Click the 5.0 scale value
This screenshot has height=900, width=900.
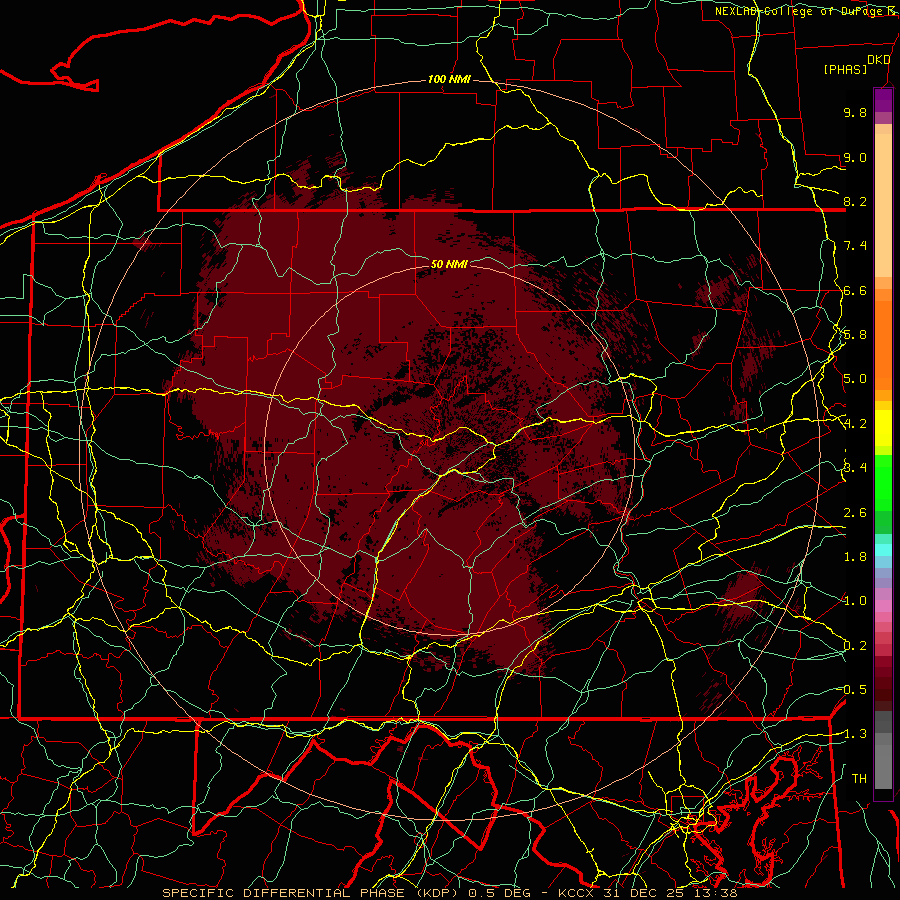point(855,379)
